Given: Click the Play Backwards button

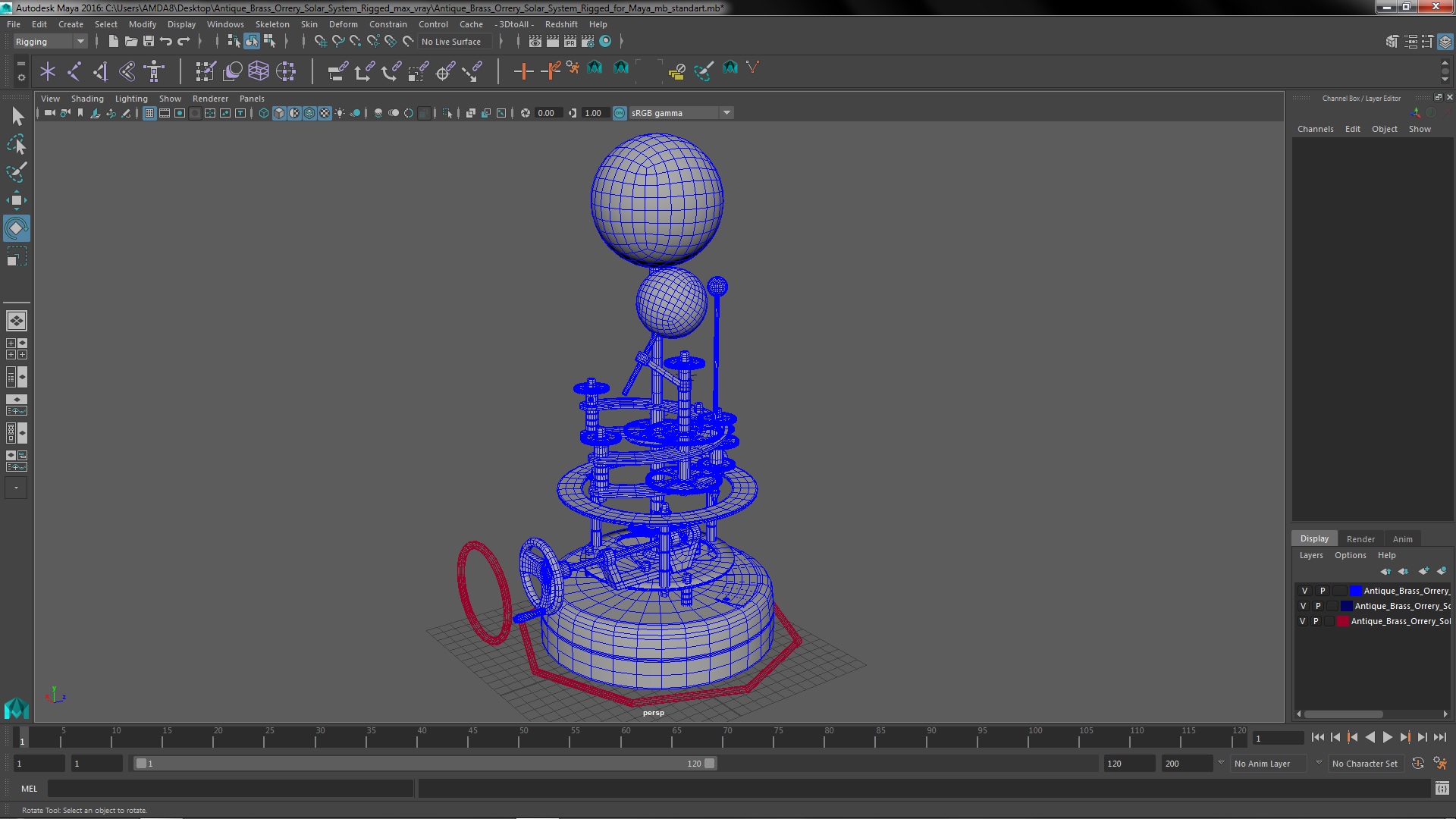Looking at the screenshot, I should [x=1370, y=737].
